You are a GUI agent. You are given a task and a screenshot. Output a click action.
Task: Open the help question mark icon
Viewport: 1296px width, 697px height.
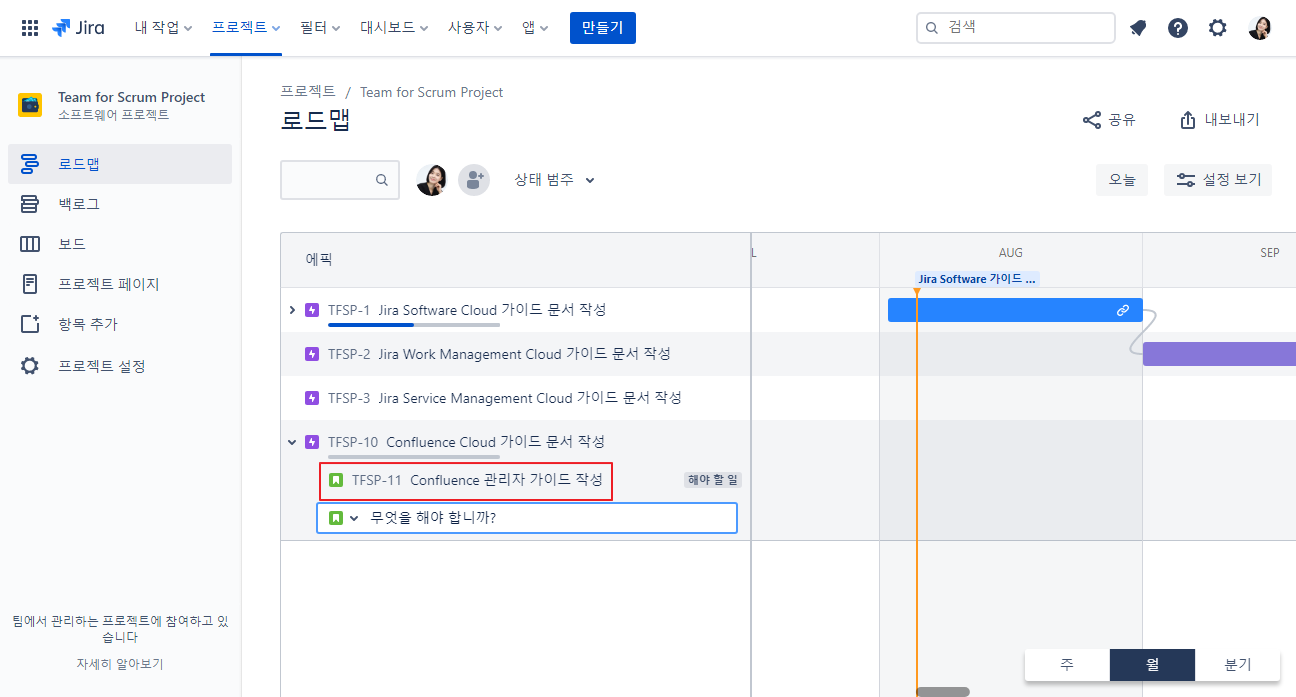pos(1178,28)
